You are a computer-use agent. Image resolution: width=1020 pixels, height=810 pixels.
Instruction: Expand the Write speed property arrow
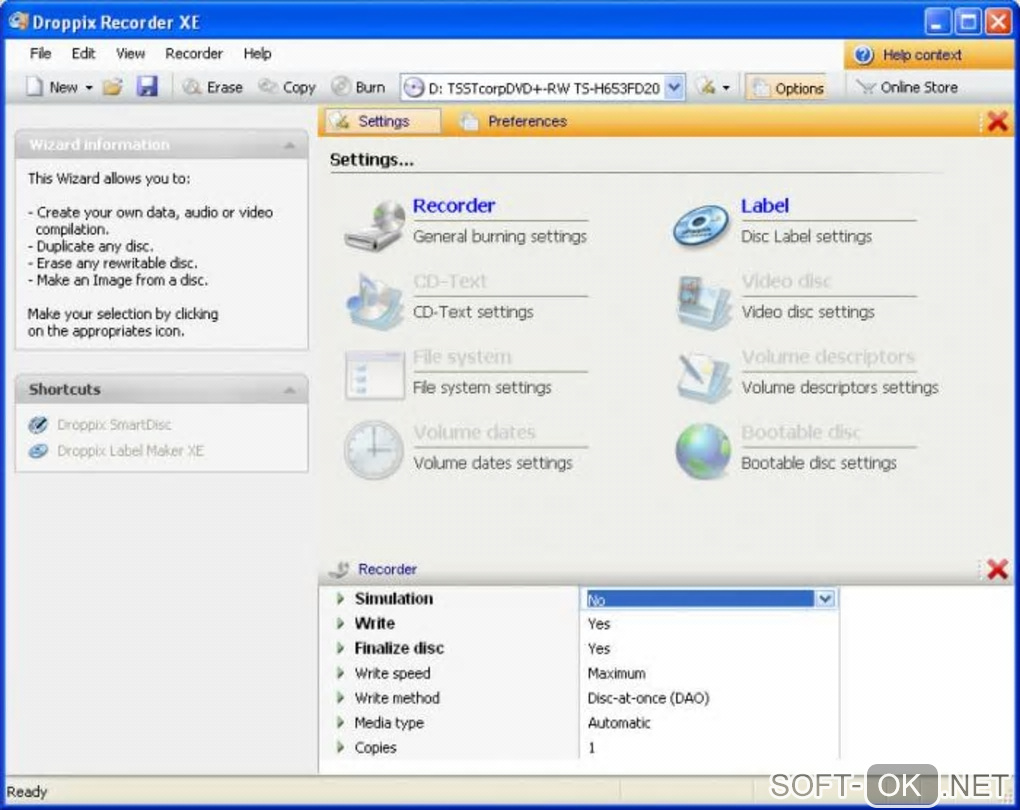pyautogui.click(x=340, y=673)
